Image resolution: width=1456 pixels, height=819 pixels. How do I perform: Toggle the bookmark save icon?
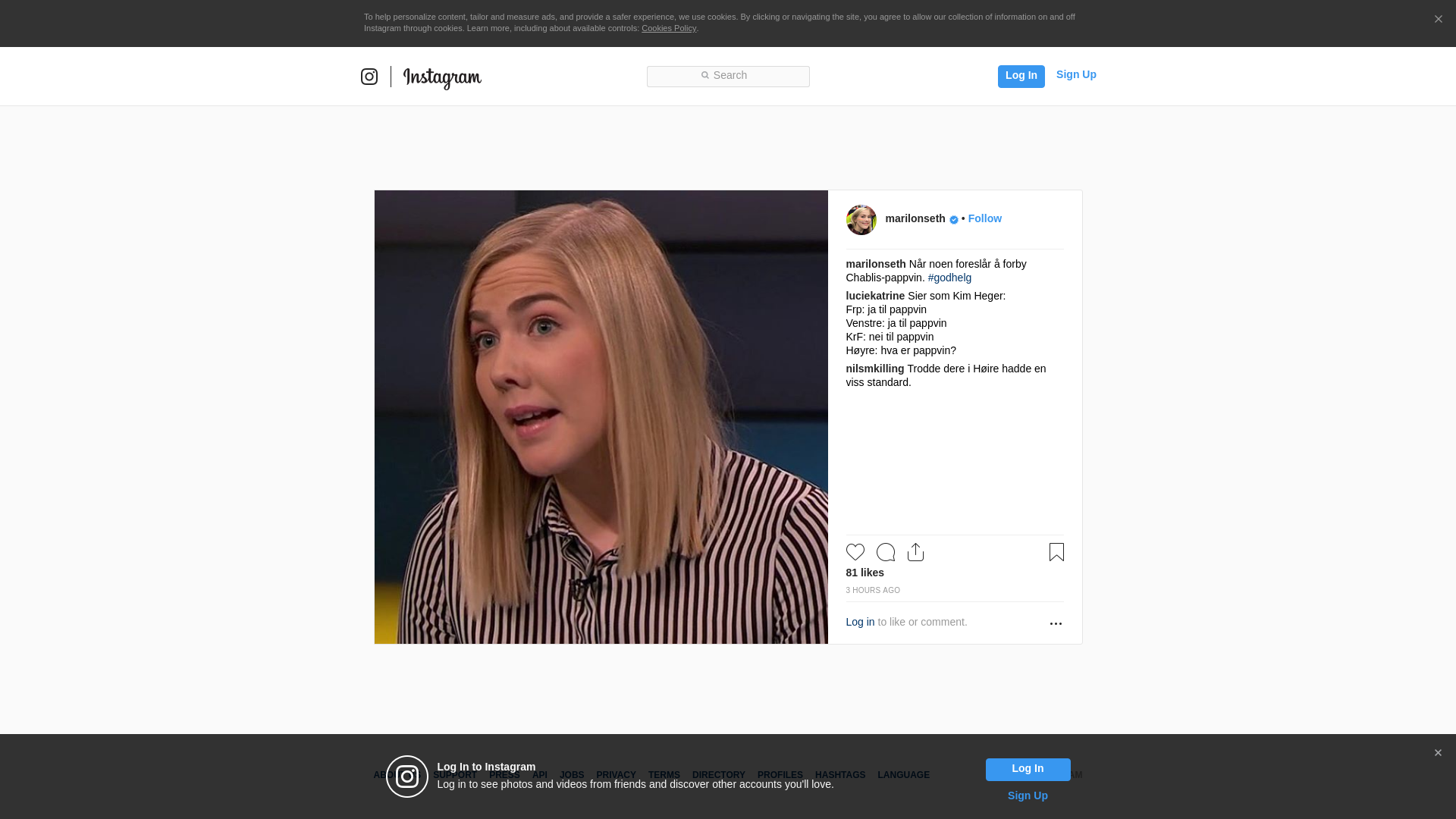tap(1056, 552)
